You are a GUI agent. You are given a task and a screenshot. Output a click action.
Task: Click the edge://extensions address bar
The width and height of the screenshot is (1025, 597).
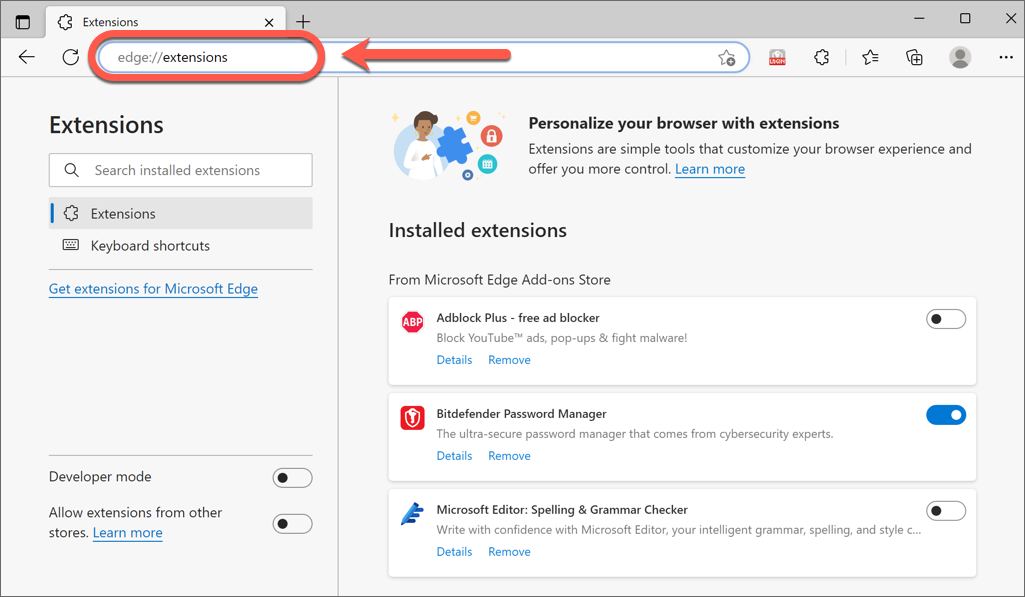pos(424,58)
